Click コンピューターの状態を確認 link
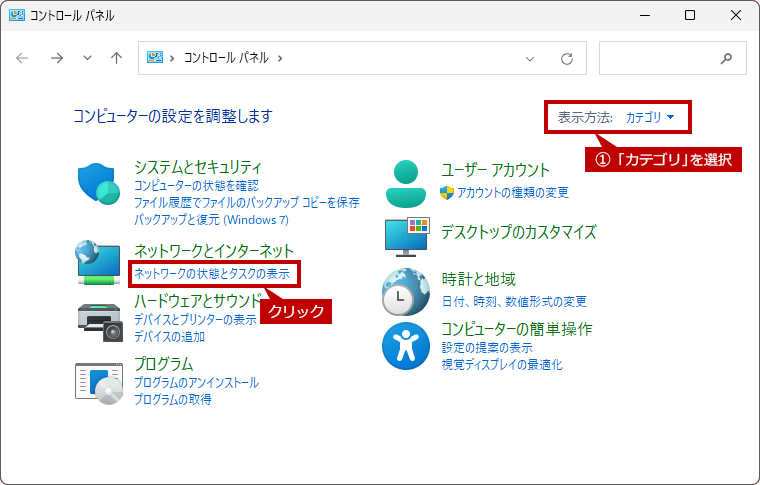The image size is (760, 485). point(196,186)
